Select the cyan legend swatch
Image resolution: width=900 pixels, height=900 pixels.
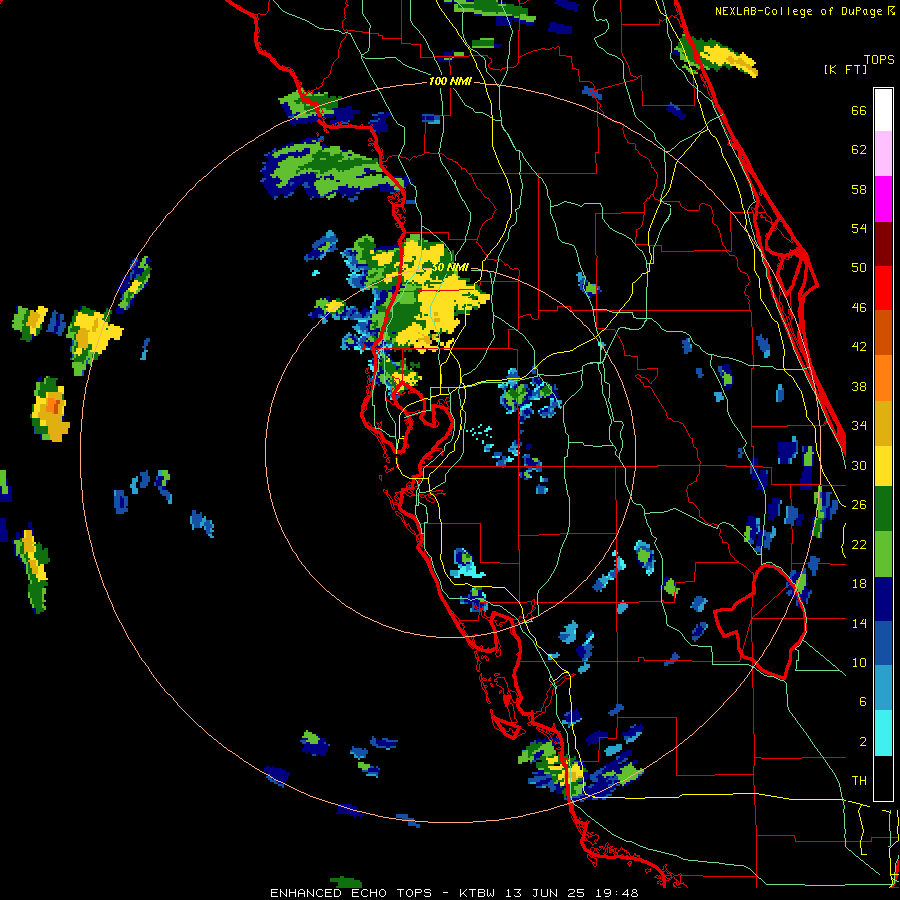coord(883,733)
